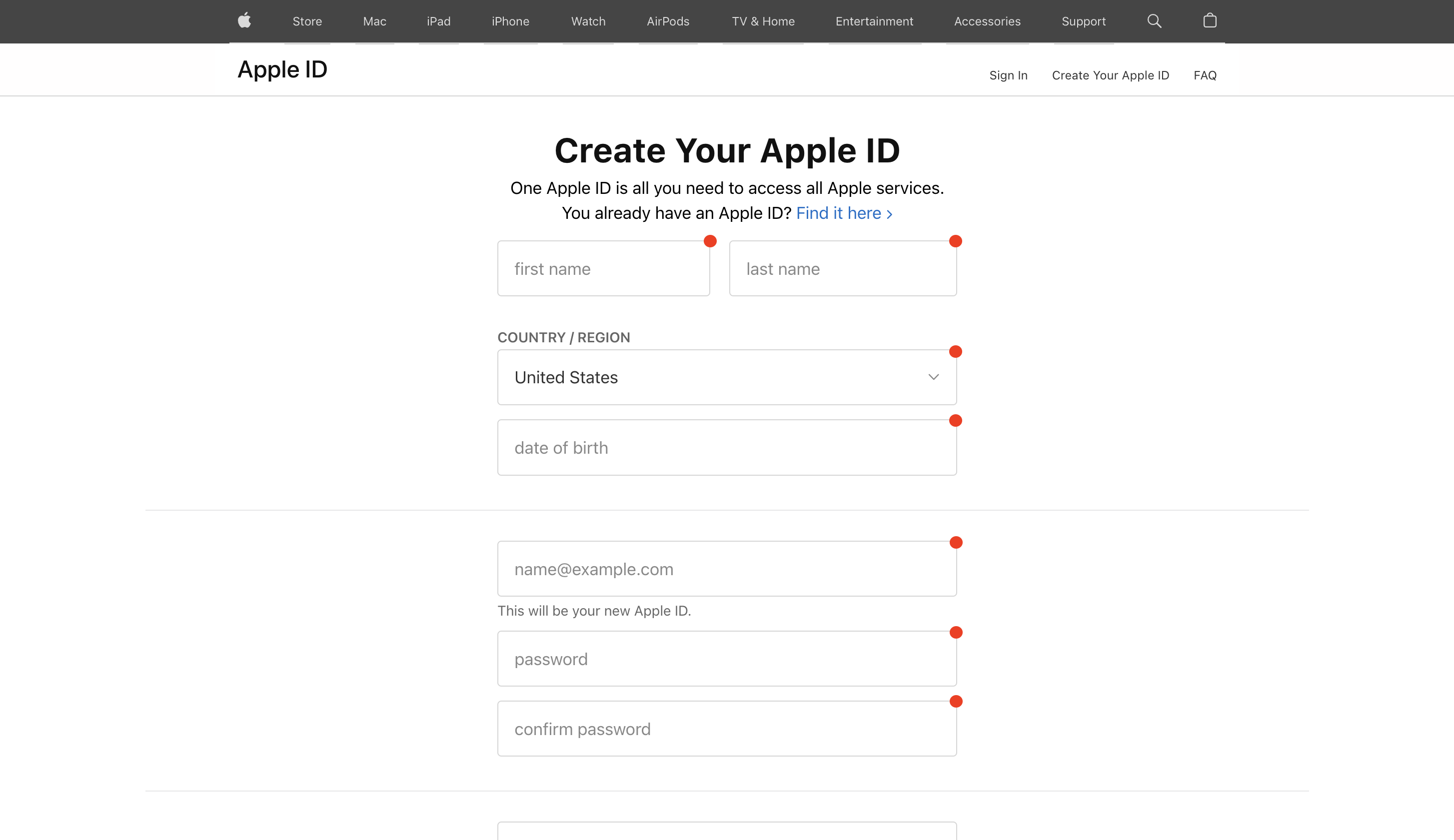Go to the Support page
Image resolution: width=1454 pixels, height=840 pixels.
tap(1084, 21)
